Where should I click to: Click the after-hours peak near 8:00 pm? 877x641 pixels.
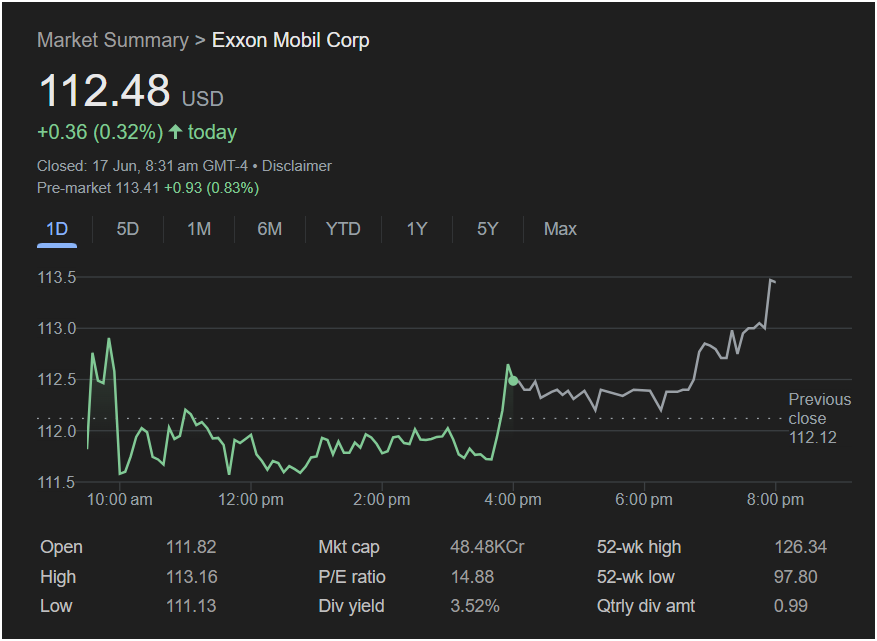[x=771, y=280]
